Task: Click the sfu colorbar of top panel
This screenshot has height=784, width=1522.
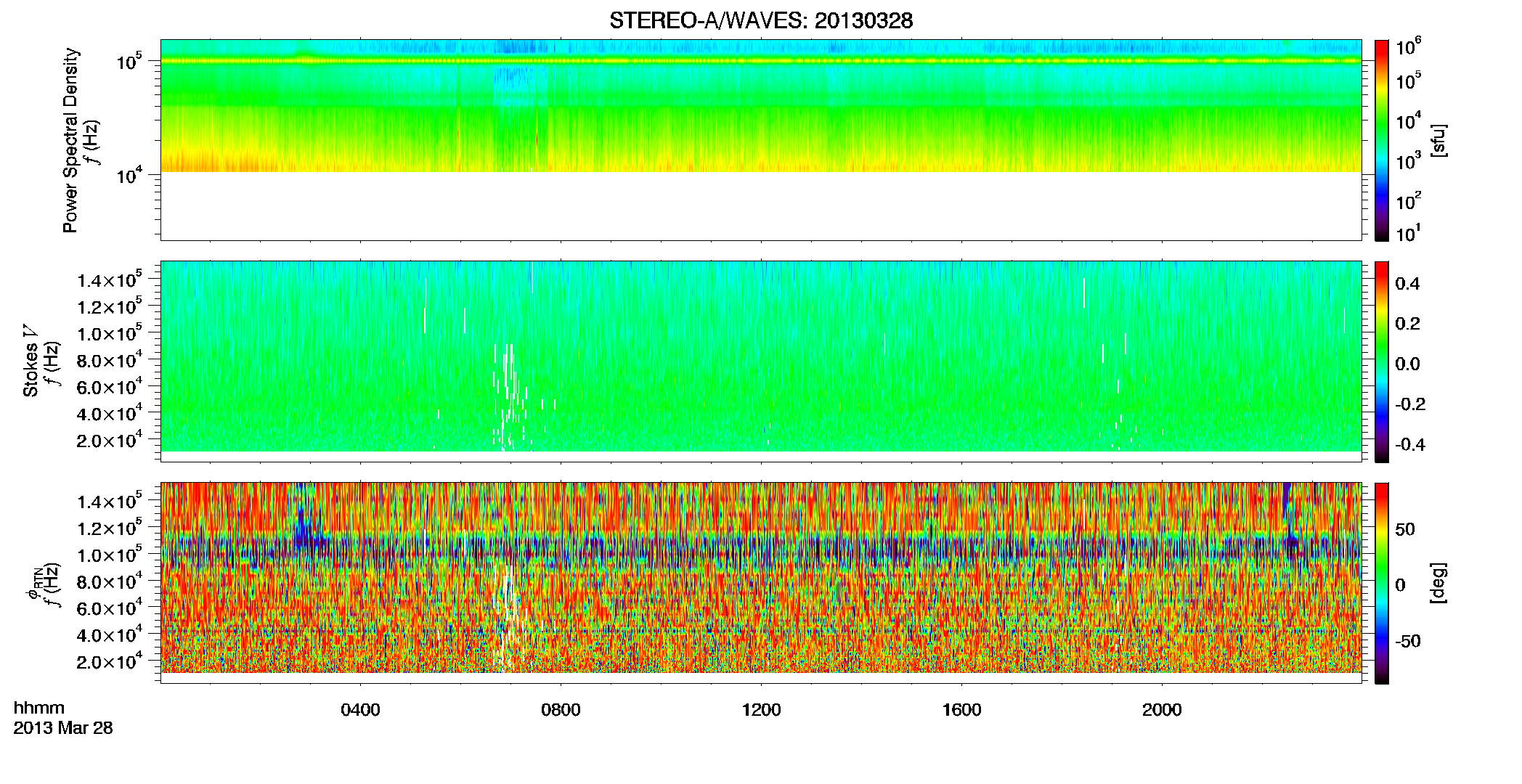Action: (x=1381, y=140)
